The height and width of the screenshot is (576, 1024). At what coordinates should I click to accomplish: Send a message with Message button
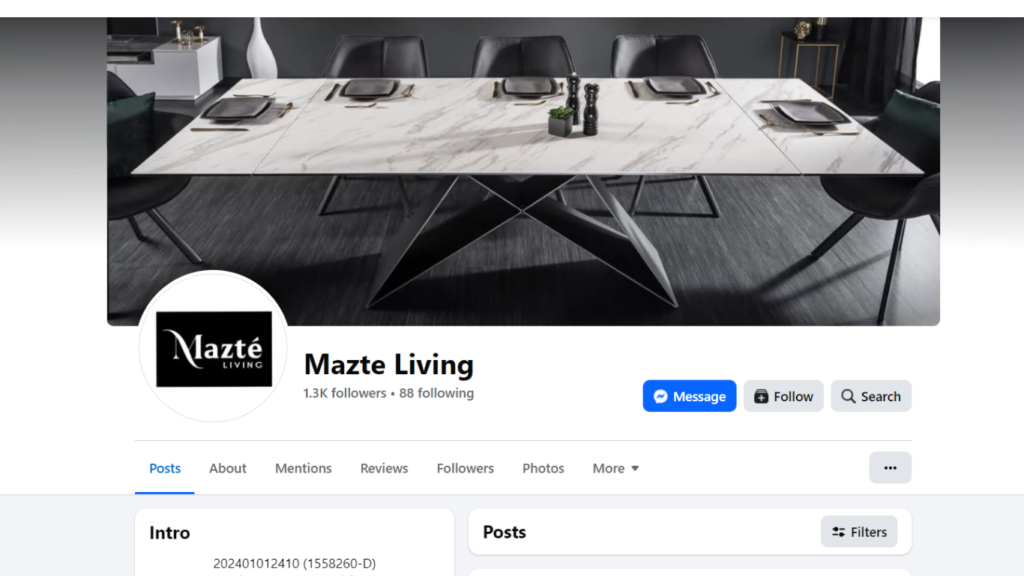coord(689,396)
